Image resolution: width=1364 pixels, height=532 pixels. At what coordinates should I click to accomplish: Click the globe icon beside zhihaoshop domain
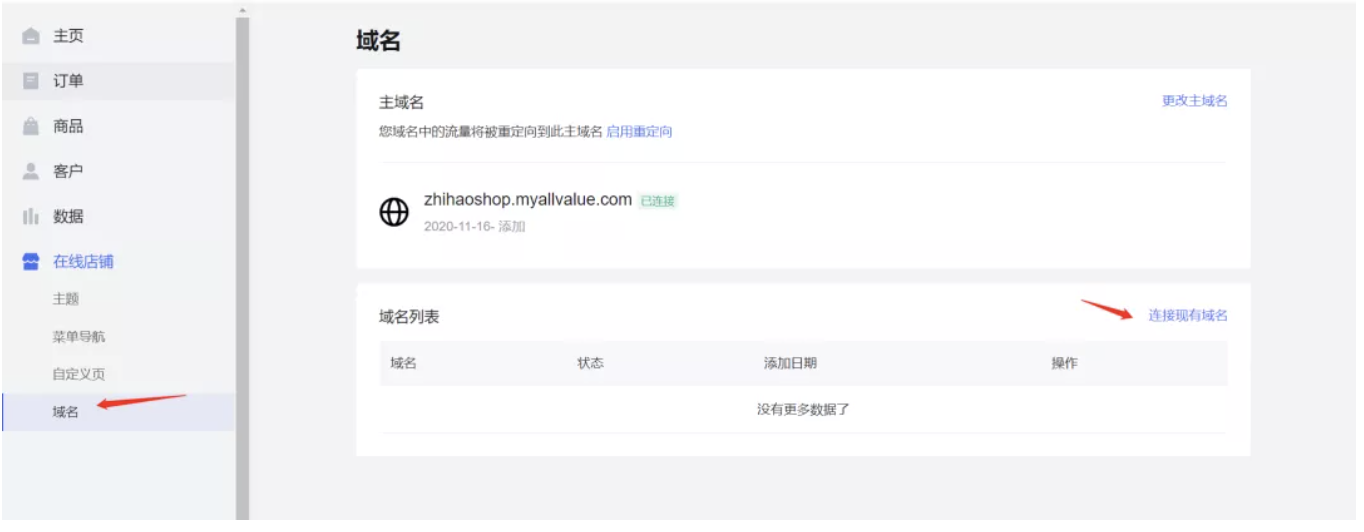click(394, 212)
